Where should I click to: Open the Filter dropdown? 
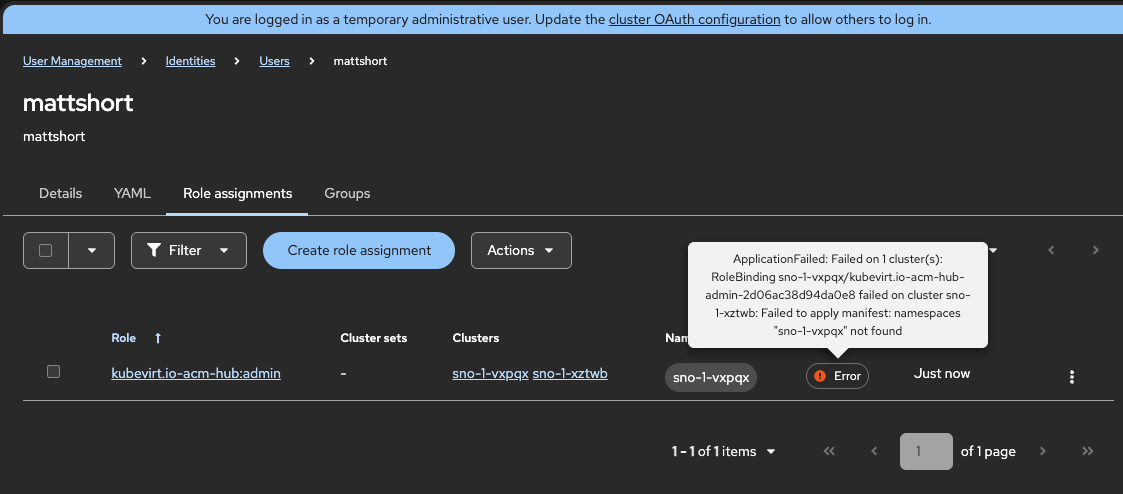(189, 250)
